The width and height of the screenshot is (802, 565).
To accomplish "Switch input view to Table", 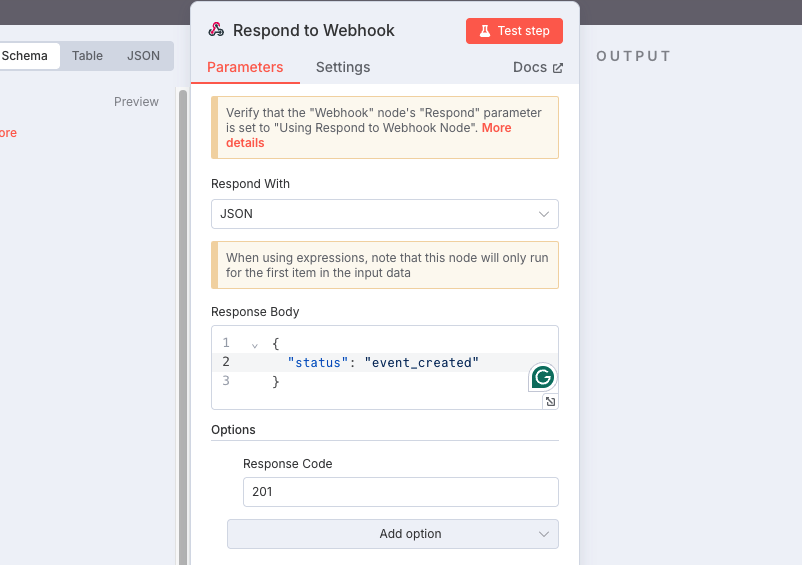I will 87,56.
